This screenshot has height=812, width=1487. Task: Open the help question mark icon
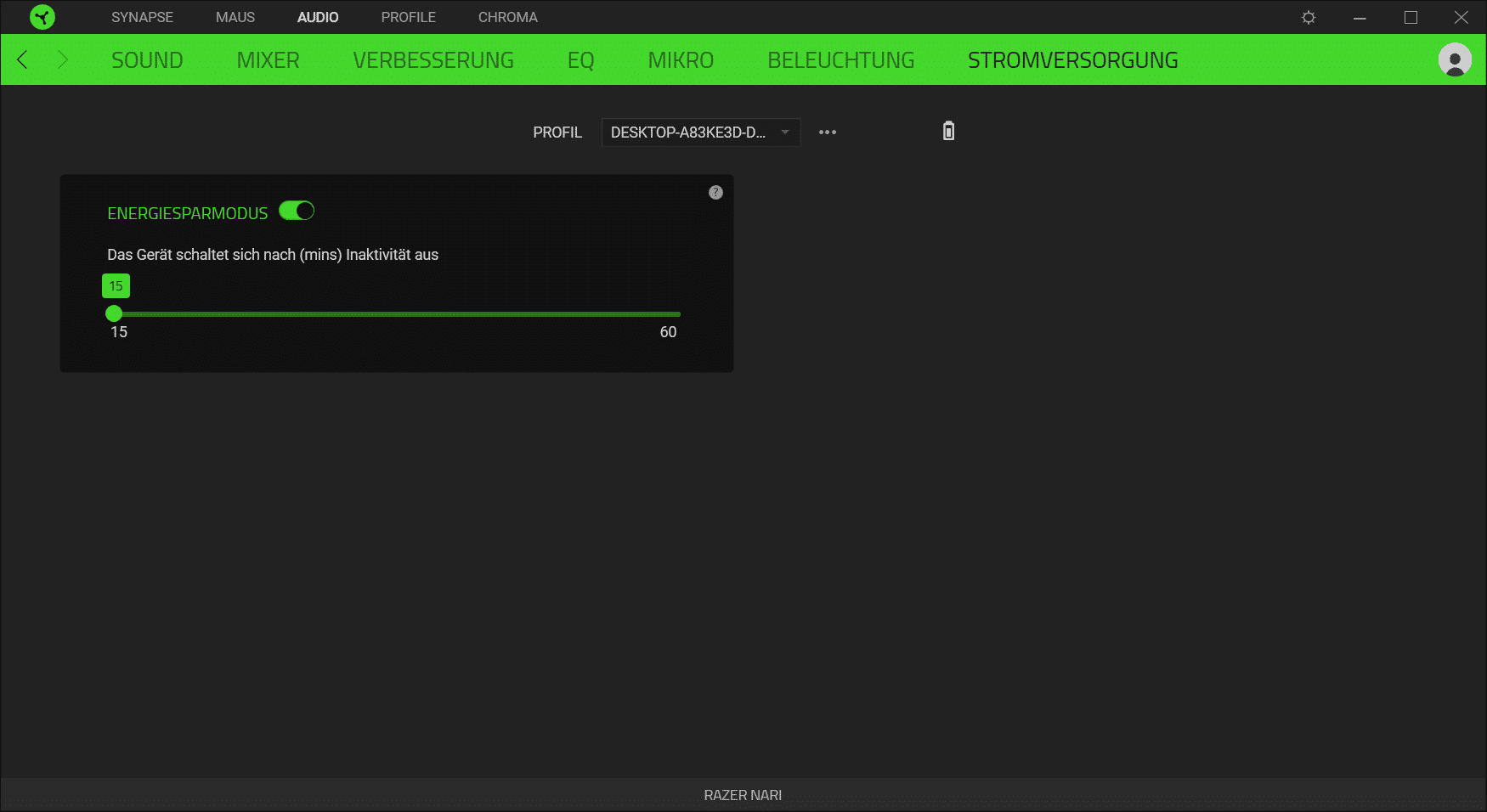(715, 193)
